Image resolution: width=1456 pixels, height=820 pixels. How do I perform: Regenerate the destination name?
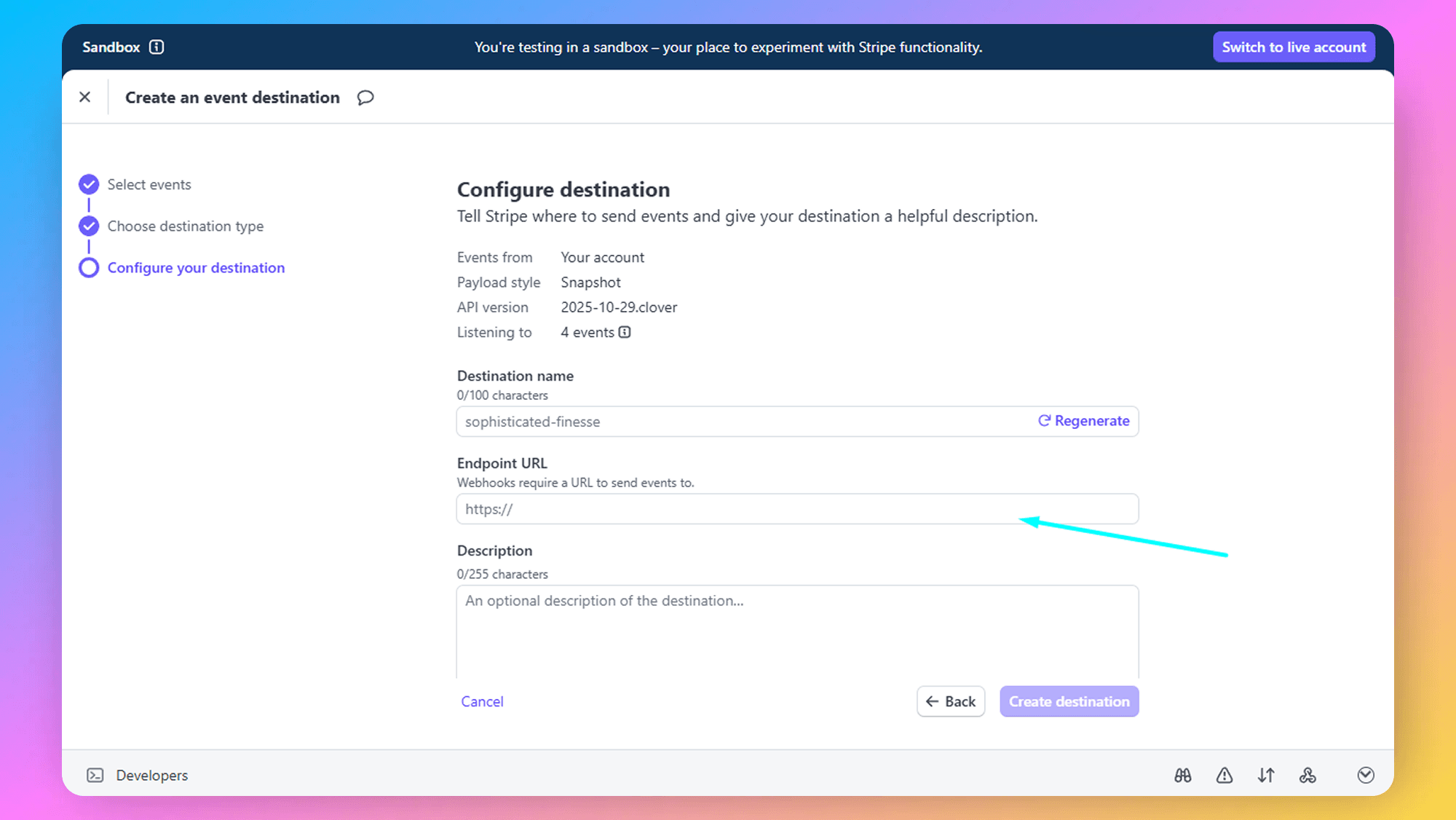1083,421
